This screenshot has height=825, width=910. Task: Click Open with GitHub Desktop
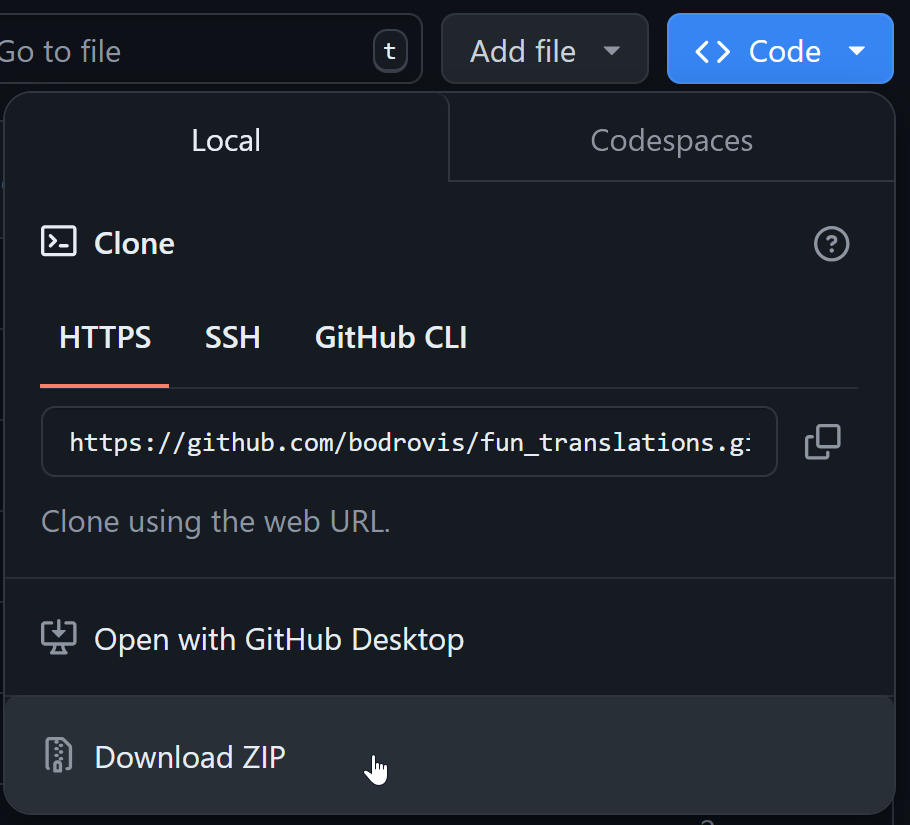278,639
